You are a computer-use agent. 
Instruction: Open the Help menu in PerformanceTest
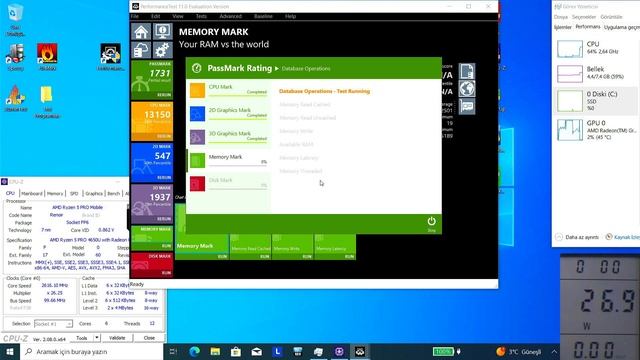pos(290,16)
